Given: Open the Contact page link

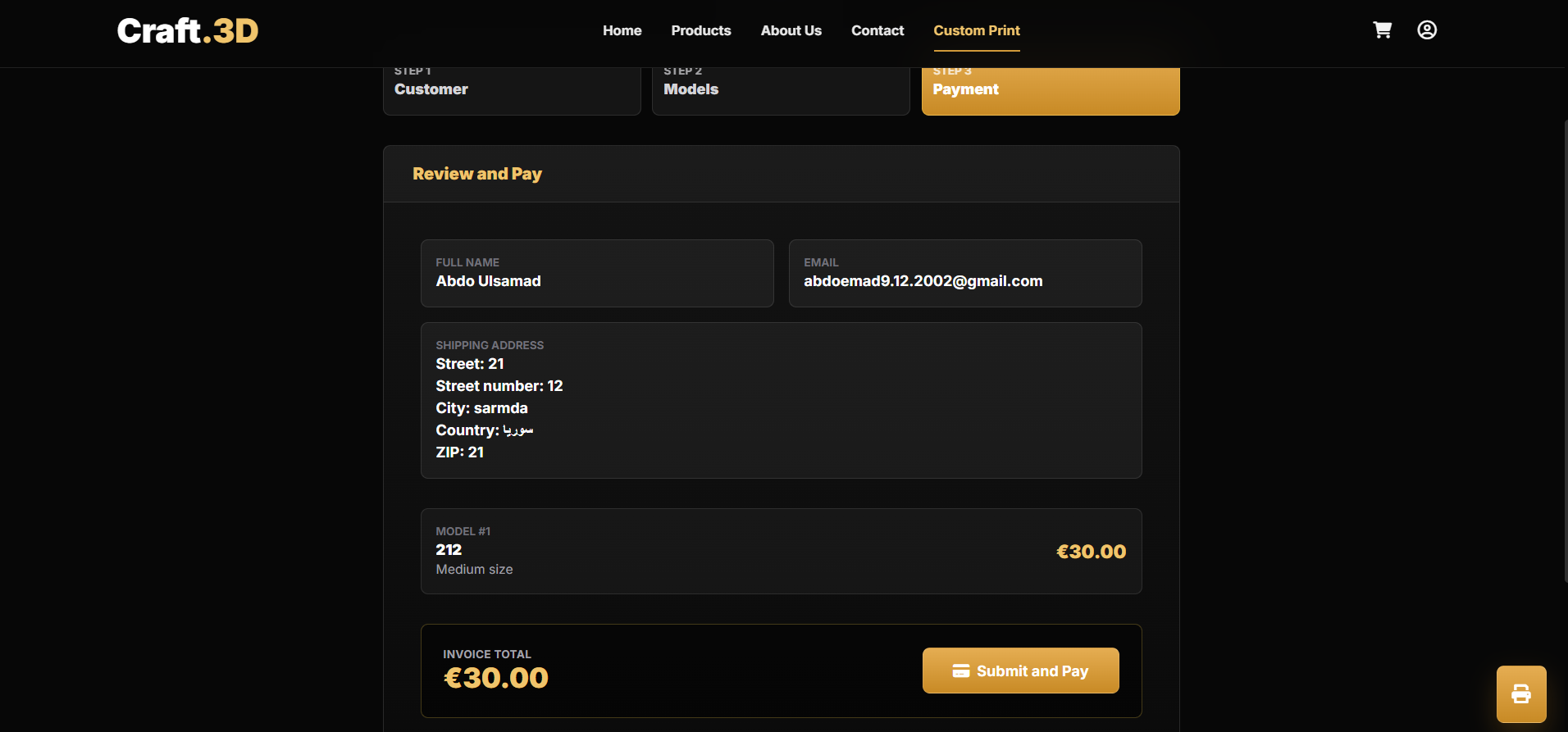Looking at the screenshot, I should click(x=877, y=30).
